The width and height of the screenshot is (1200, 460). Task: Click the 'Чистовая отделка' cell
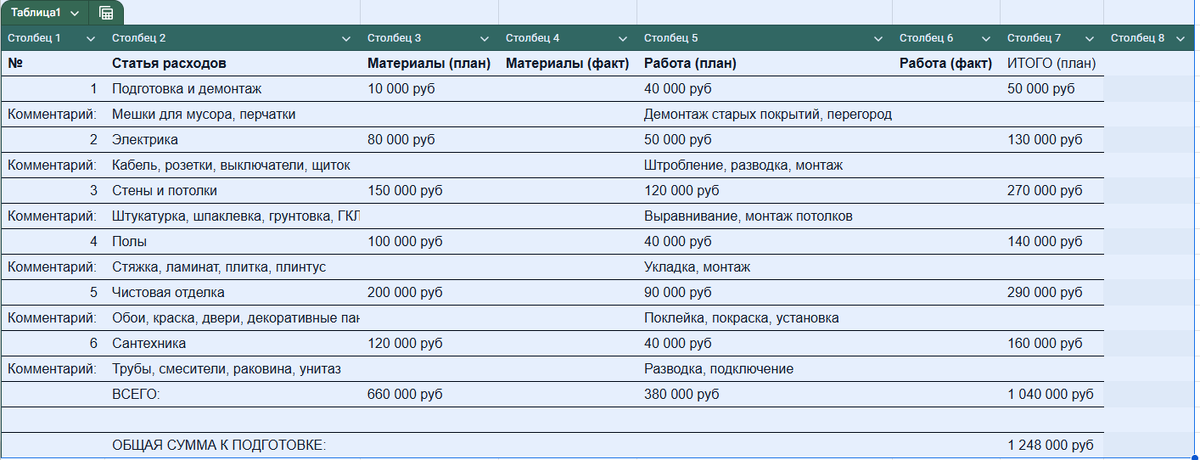pyautogui.click(x=233, y=292)
